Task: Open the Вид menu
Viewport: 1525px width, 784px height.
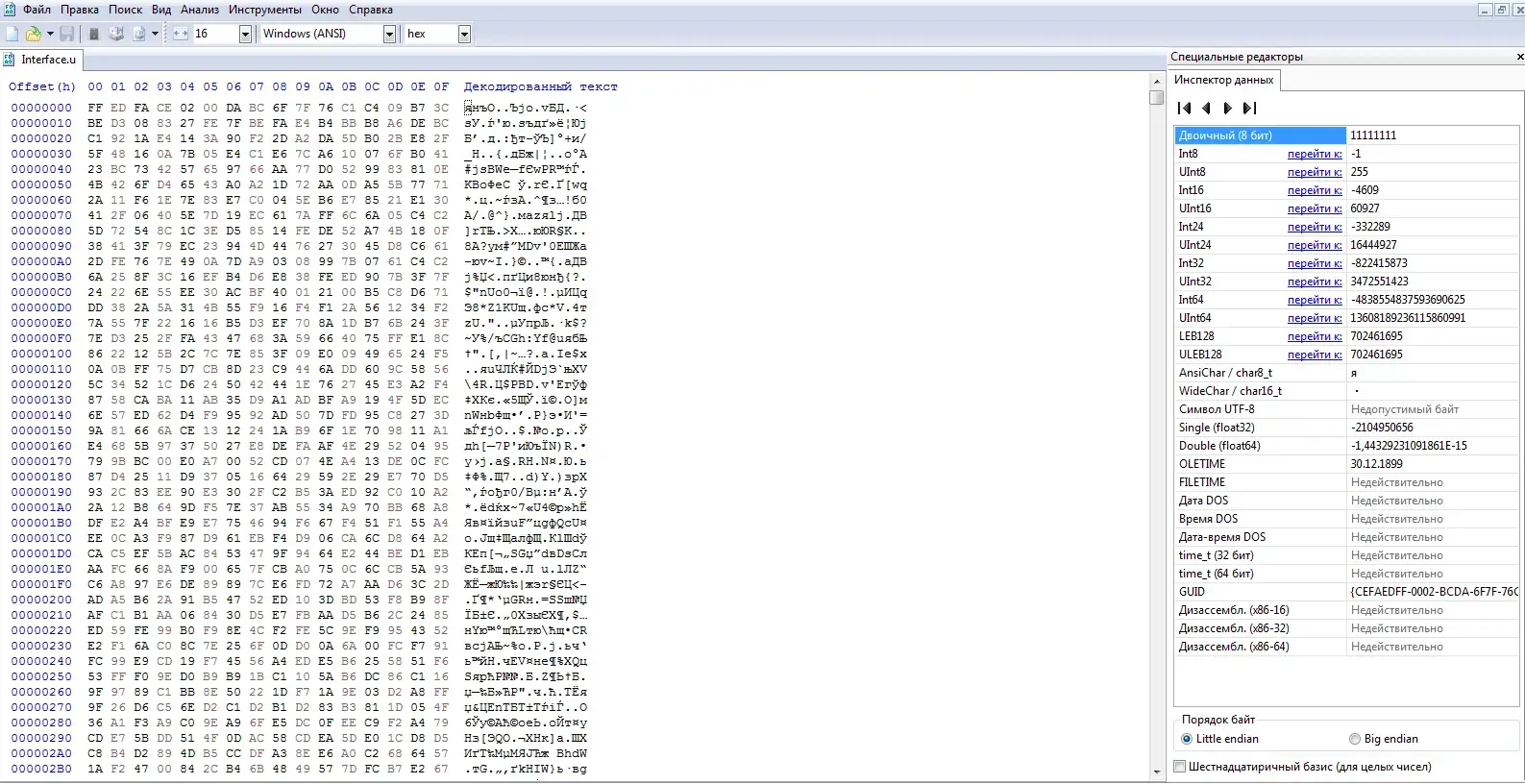Action: [161, 10]
